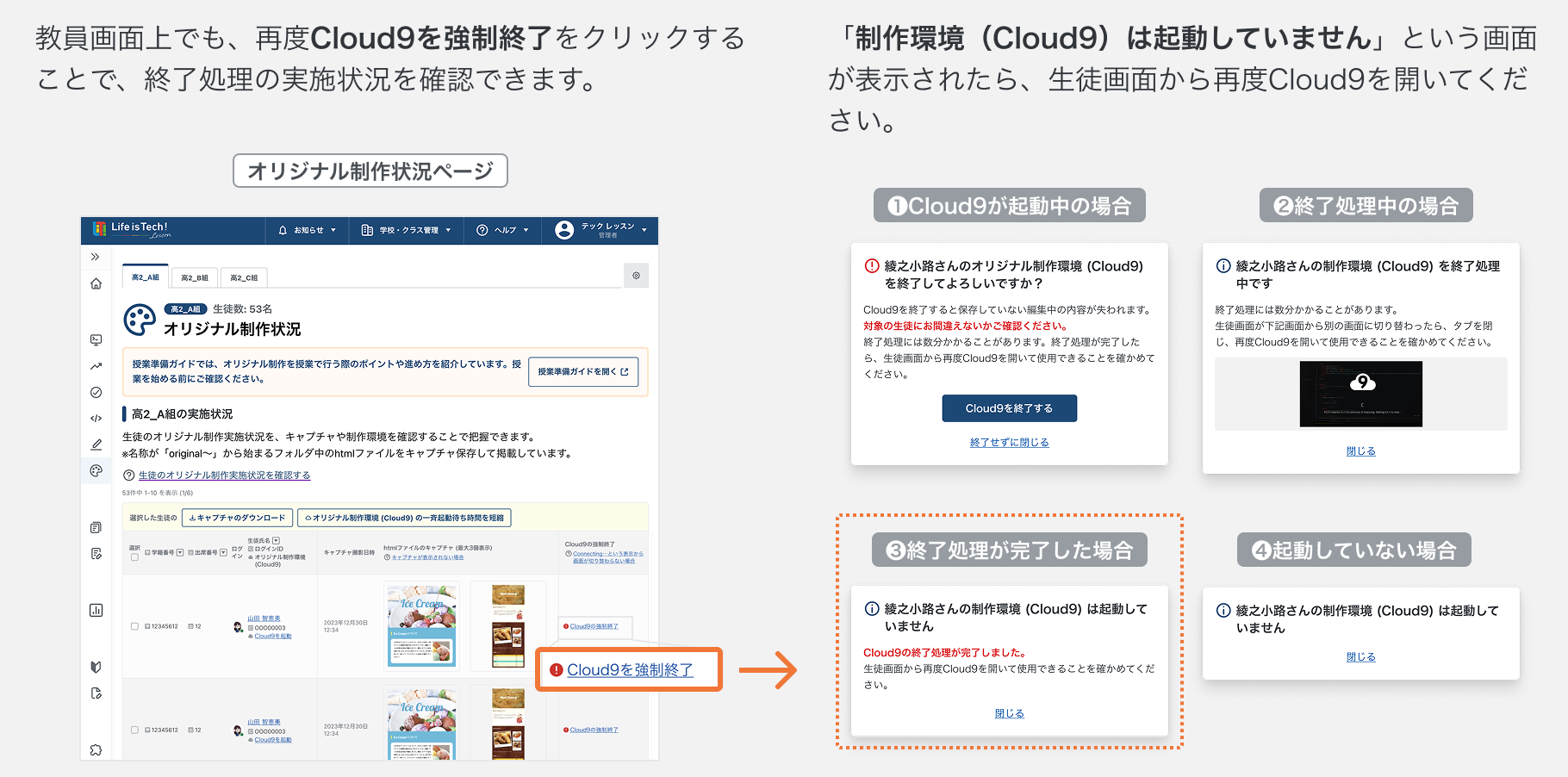Click the red alert icon in Cloud9が起動中 dialog
Viewport: 1568px width, 777px height.
[871, 266]
